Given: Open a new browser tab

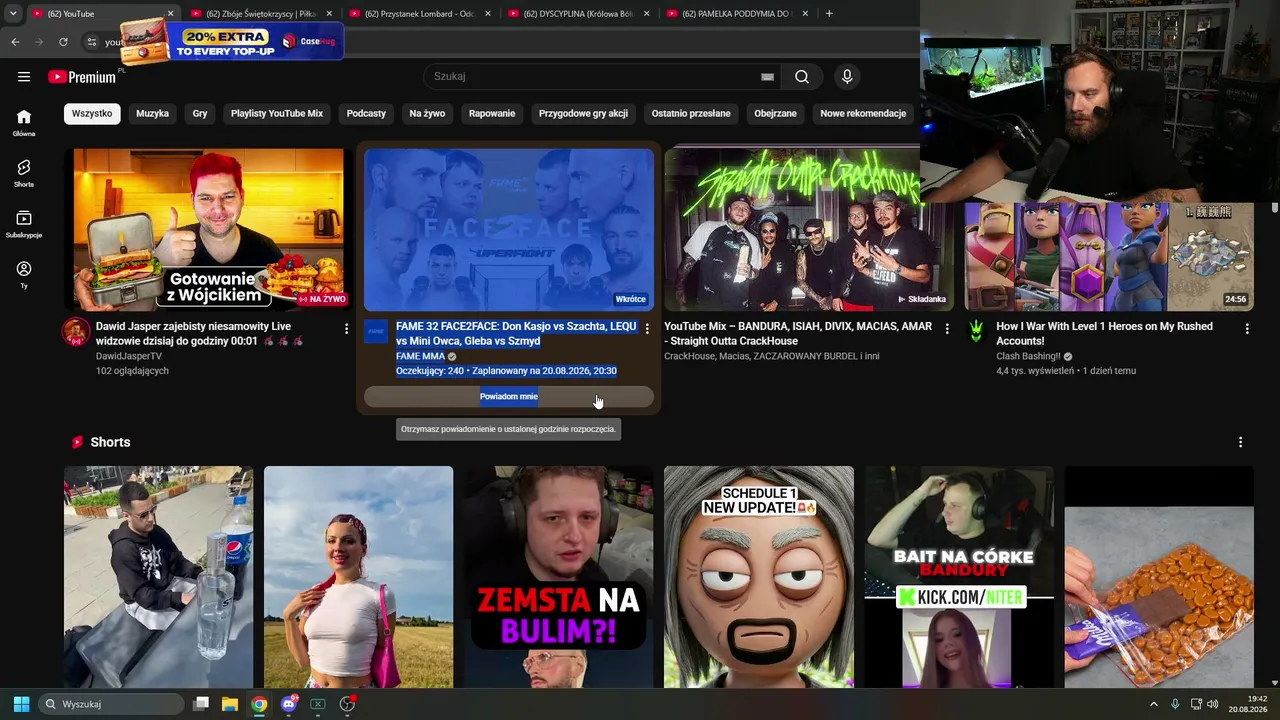Looking at the screenshot, I should click(829, 14).
